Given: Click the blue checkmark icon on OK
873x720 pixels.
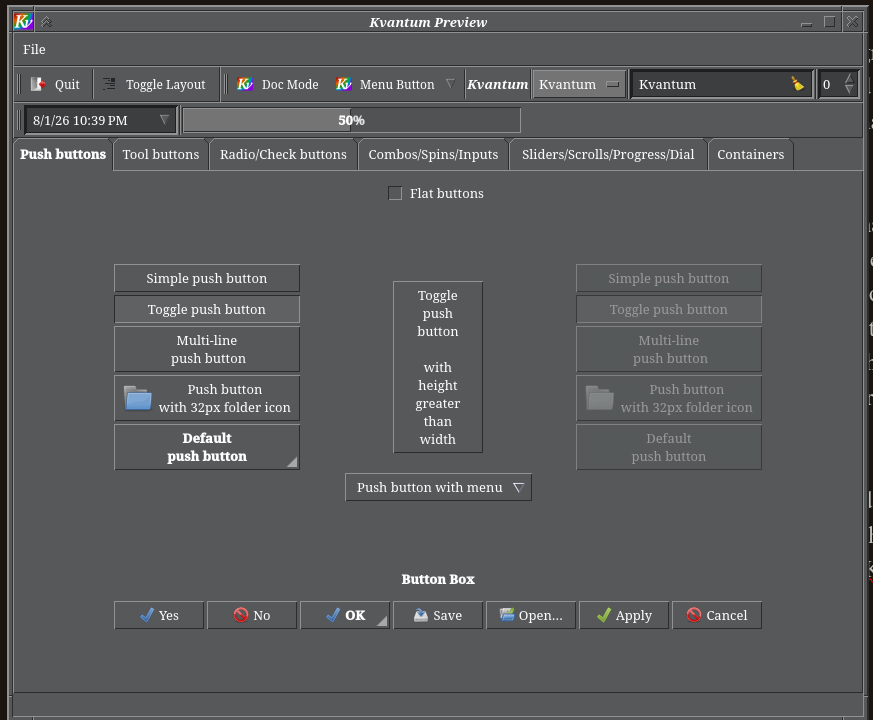Looking at the screenshot, I should click(332, 615).
